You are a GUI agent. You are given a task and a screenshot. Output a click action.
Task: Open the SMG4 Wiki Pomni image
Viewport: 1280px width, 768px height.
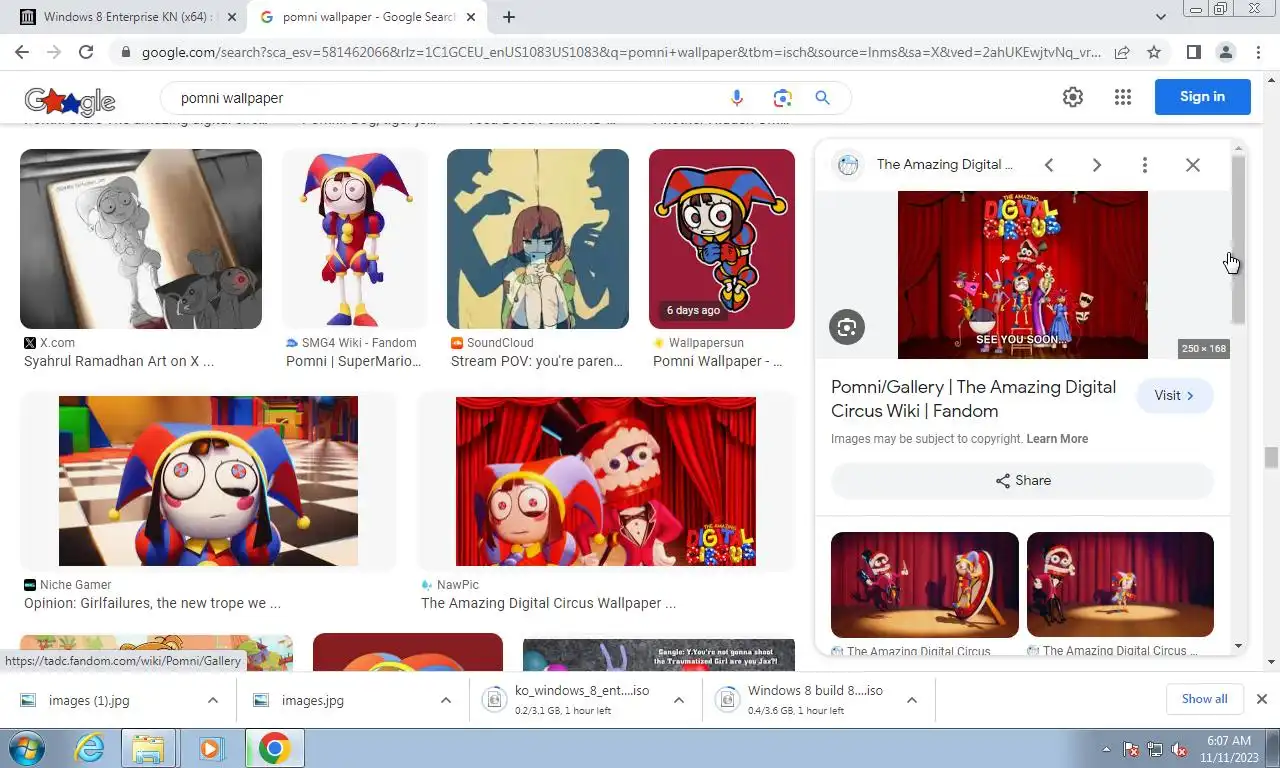[x=355, y=239]
